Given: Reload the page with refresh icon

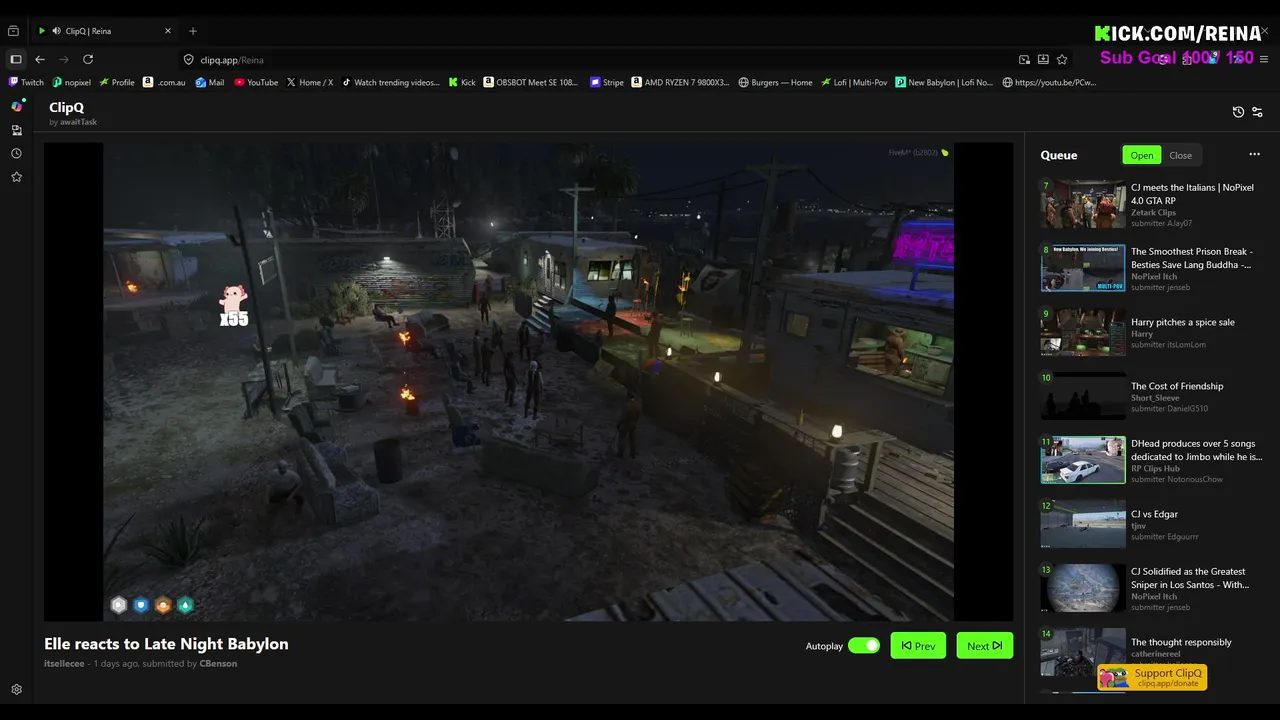Looking at the screenshot, I should (88, 60).
